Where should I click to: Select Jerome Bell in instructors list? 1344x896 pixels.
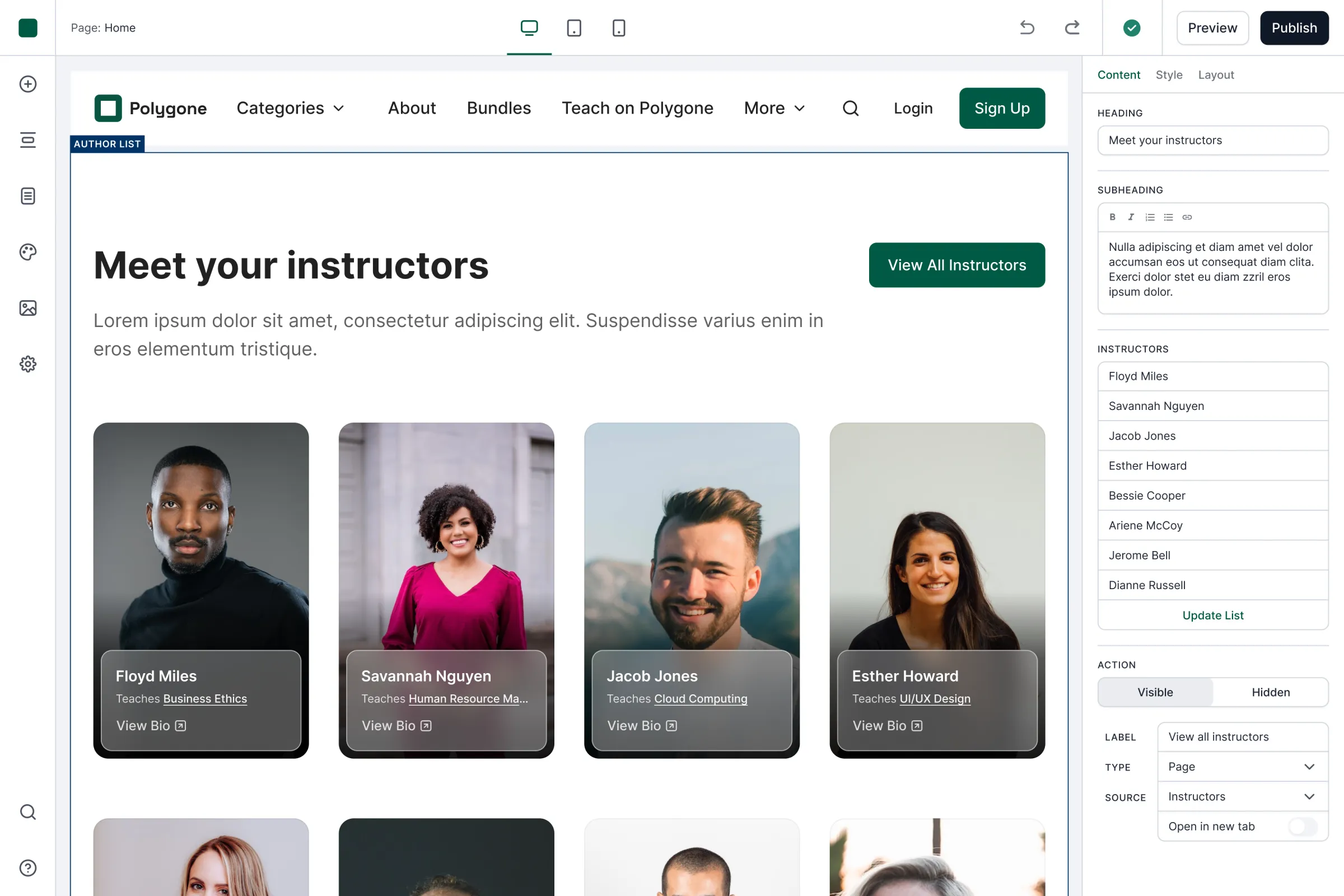click(x=1212, y=555)
